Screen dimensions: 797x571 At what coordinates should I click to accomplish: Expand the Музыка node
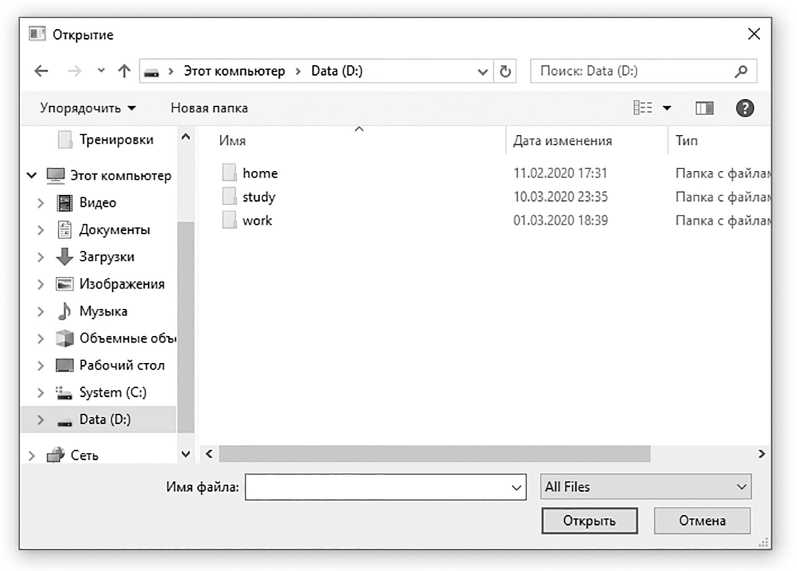pos(41,311)
